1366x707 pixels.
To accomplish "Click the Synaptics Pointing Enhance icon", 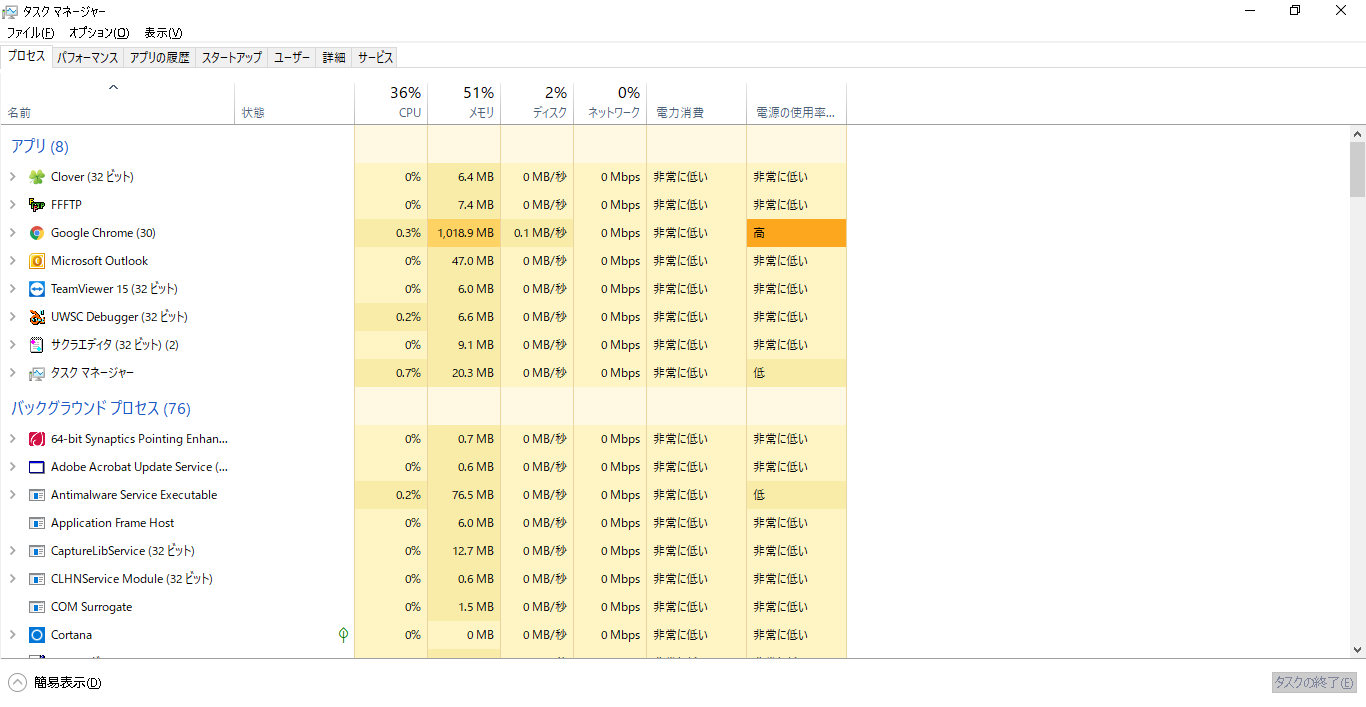I will [37, 439].
